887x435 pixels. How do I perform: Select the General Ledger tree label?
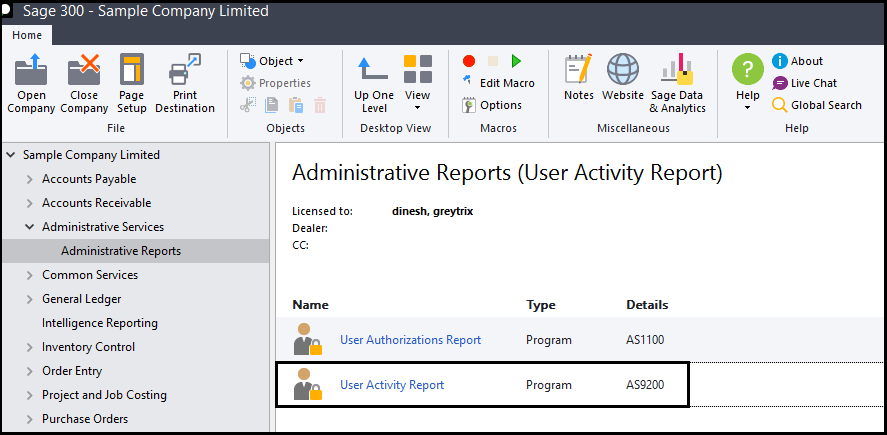pyautogui.click(x=81, y=299)
